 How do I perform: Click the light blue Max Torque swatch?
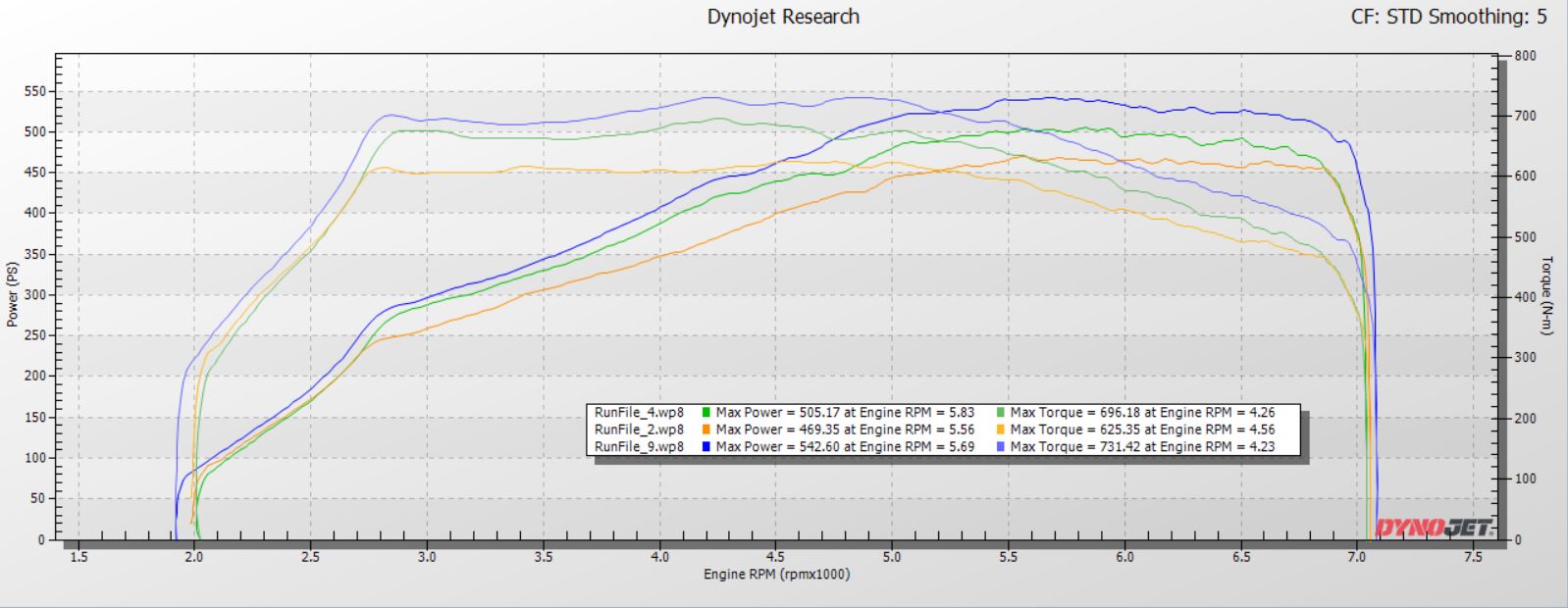(1000, 447)
